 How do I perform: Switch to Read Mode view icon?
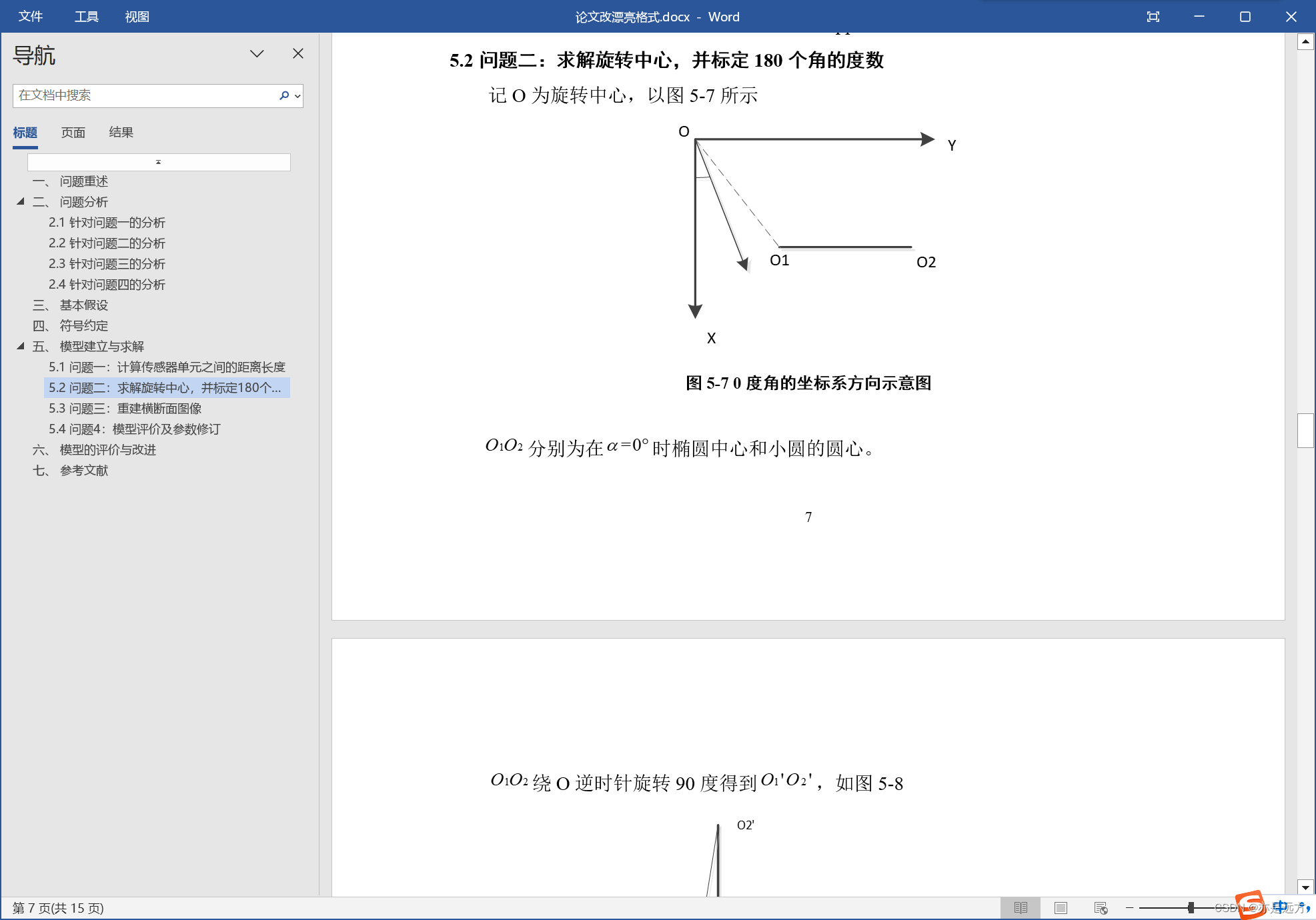coord(1021,908)
